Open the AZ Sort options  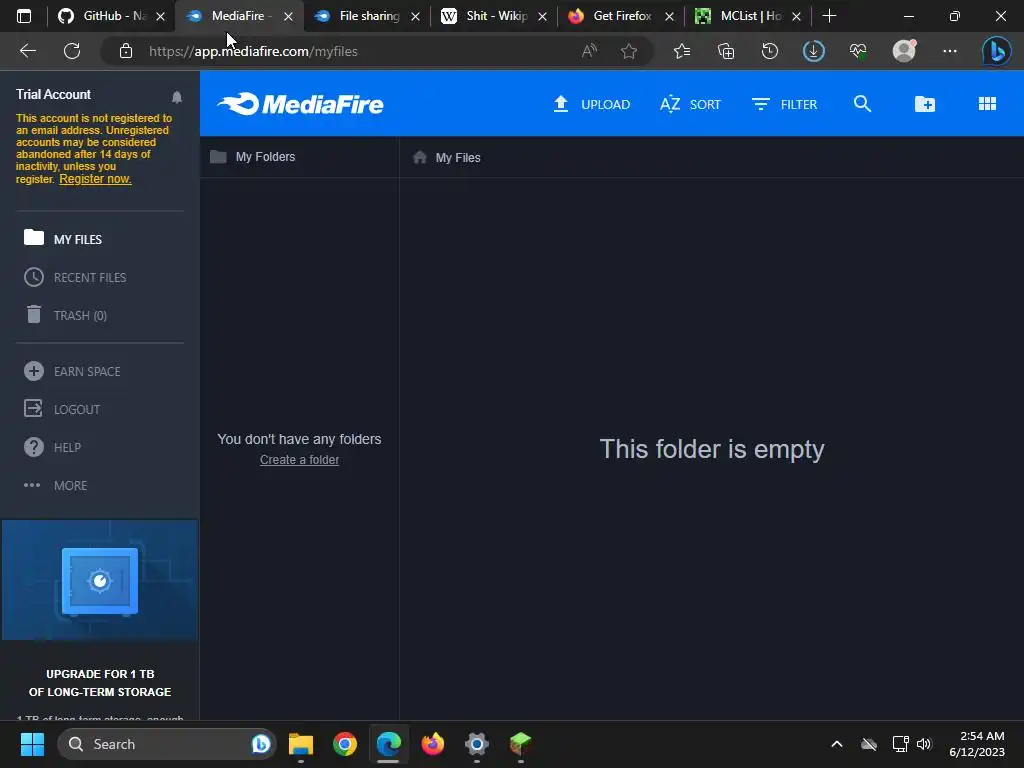[x=690, y=104]
